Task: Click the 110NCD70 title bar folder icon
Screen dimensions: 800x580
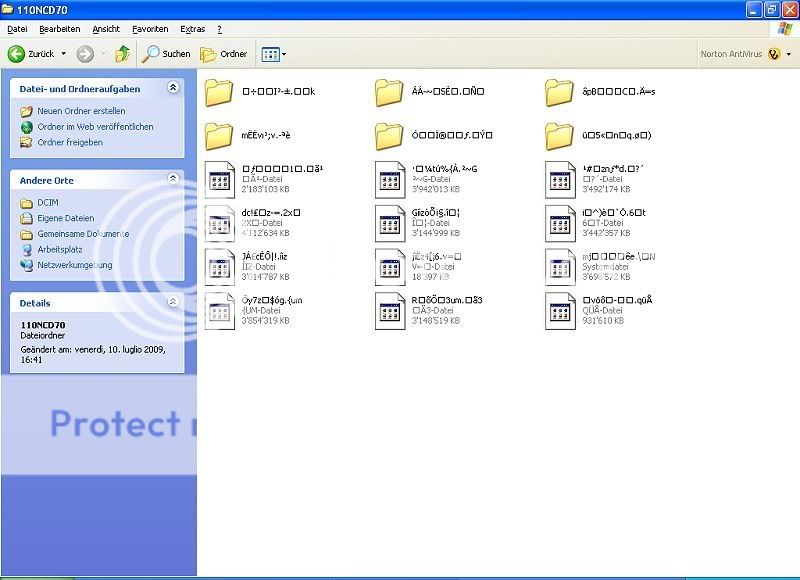Action: [7, 9]
